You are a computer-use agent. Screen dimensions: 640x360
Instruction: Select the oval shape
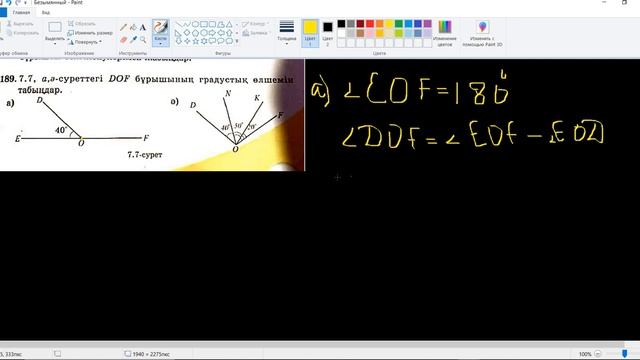(x=196, y=24)
